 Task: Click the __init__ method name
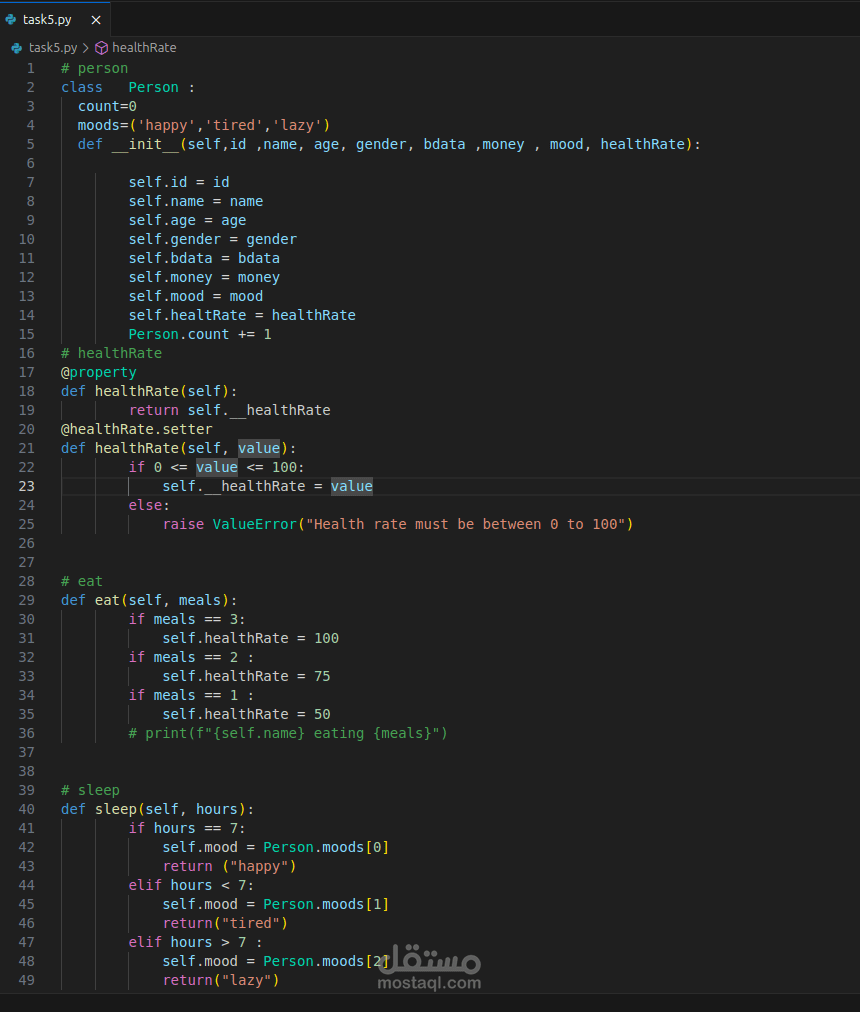point(145,144)
